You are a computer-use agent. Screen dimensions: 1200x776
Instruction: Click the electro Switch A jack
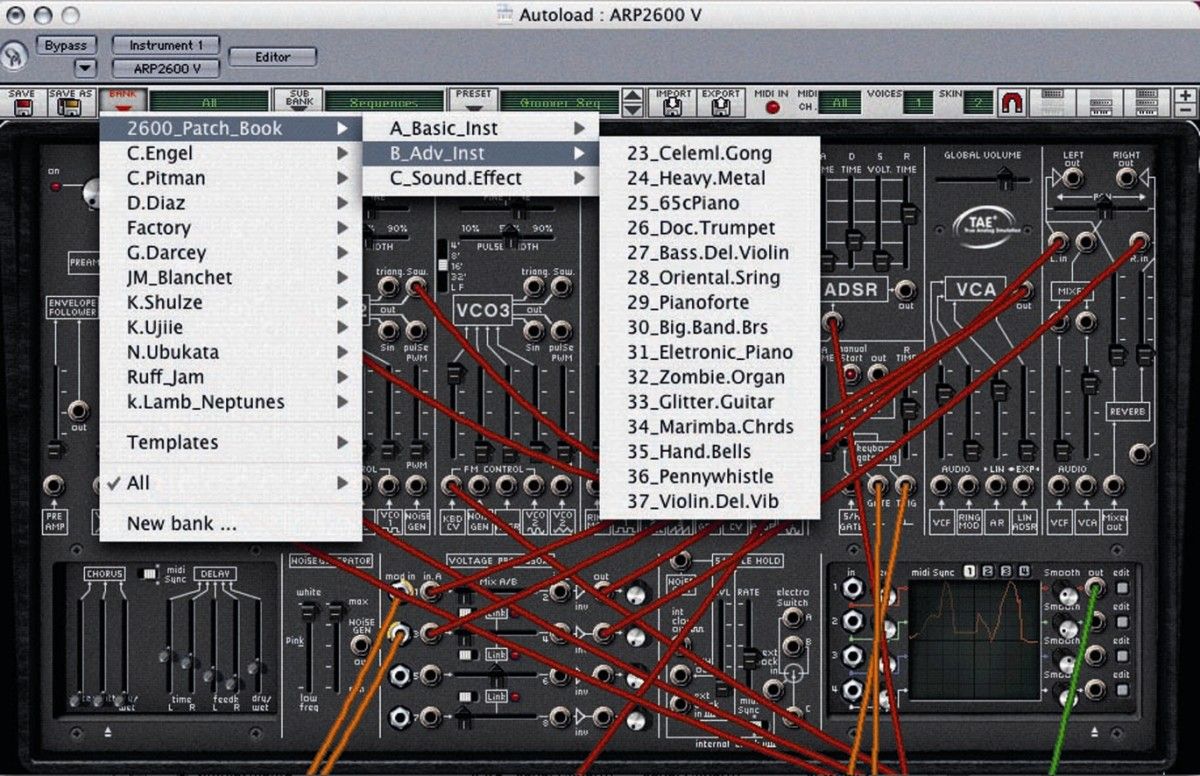(x=793, y=619)
